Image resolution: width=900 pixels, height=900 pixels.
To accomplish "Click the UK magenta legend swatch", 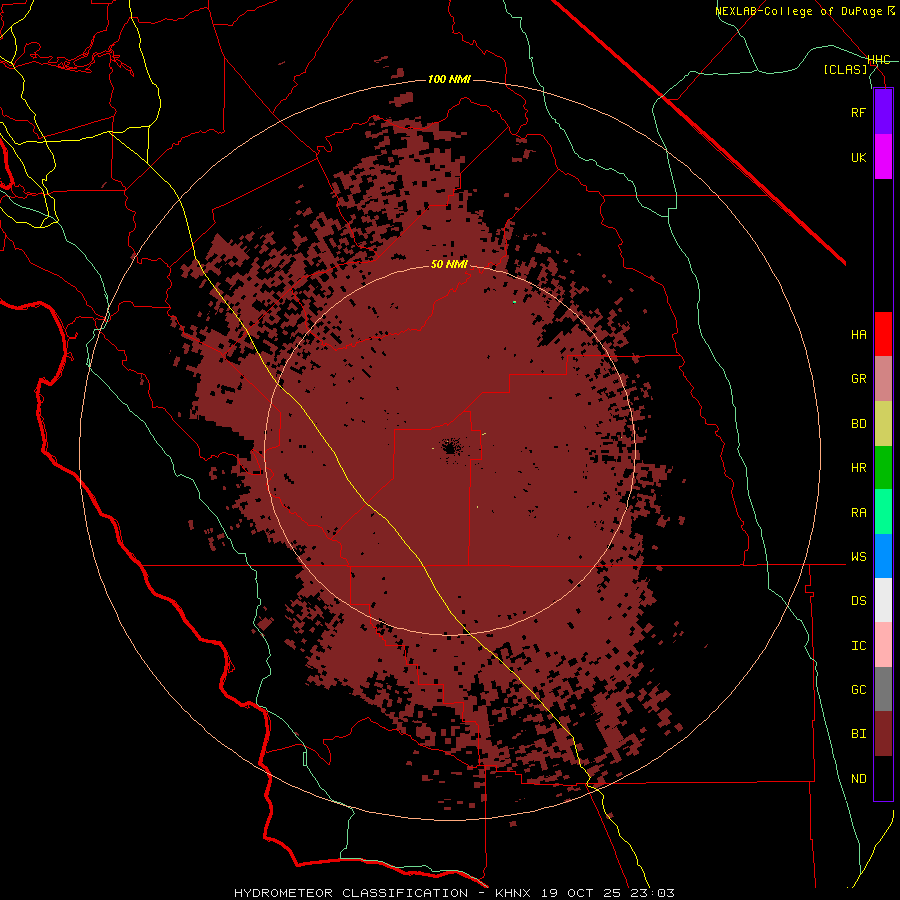I will (x=883, y=157).
